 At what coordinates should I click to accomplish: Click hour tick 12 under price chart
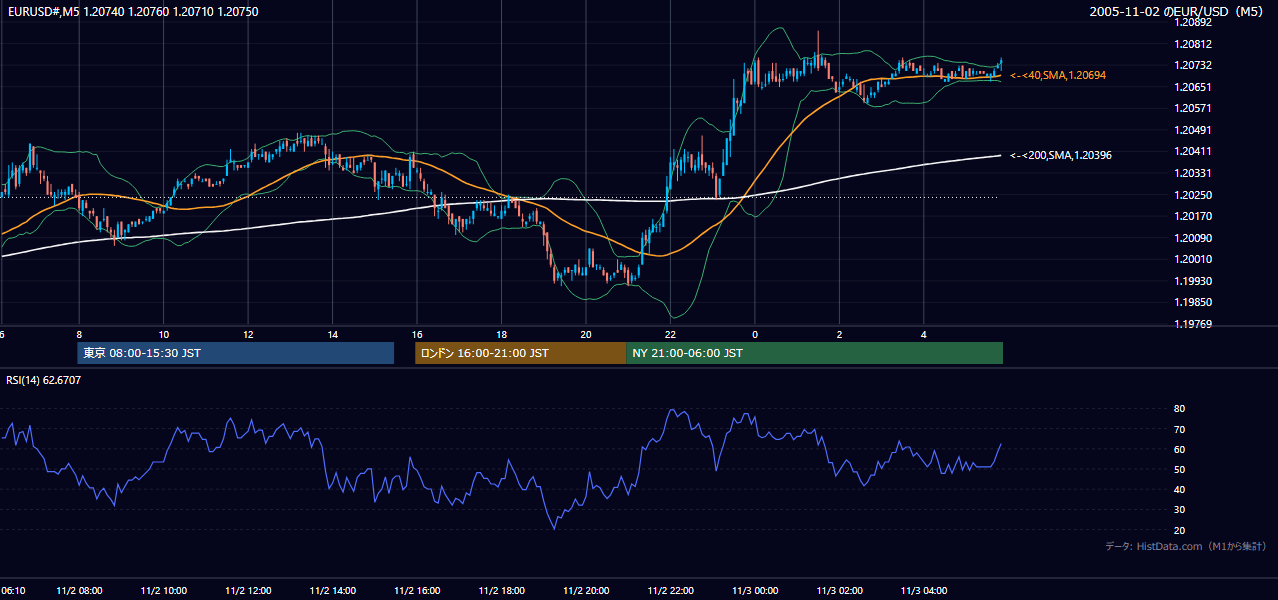[247, 334]
